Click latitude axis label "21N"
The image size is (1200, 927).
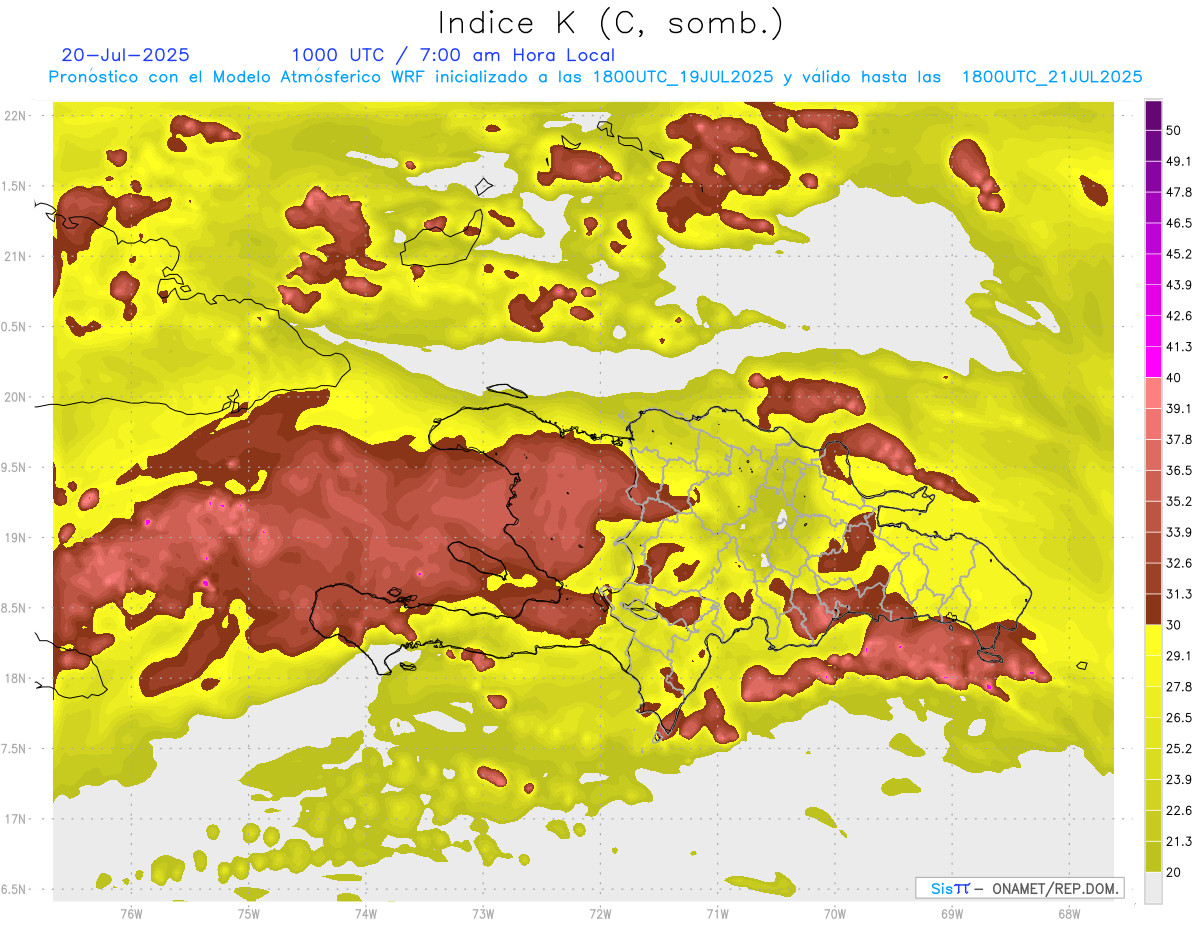tap(15, 256)
